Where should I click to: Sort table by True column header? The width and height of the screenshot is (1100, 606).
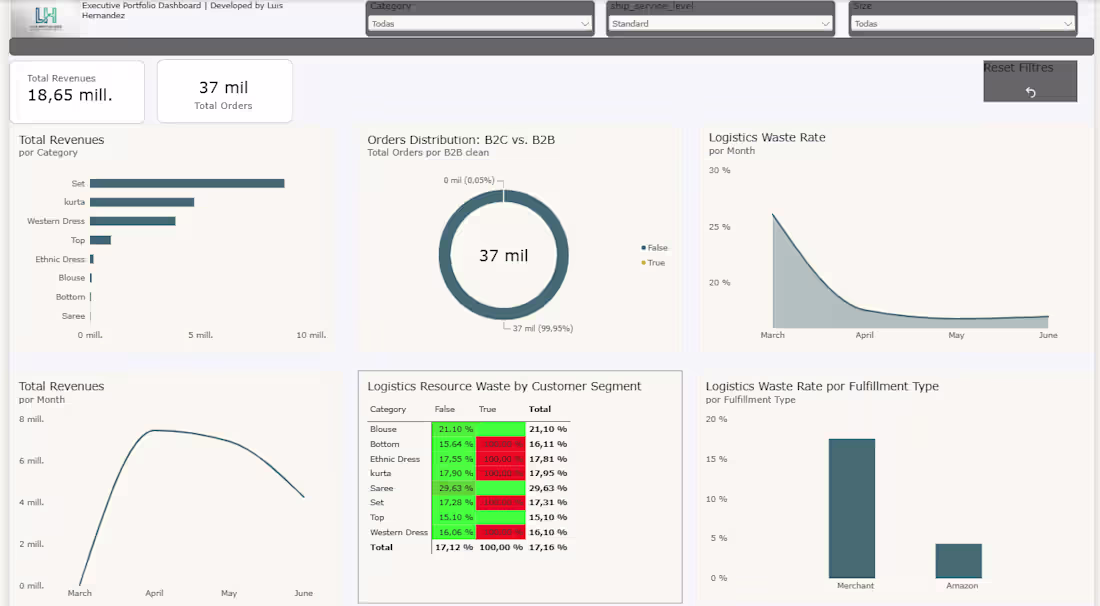point(488,409)
